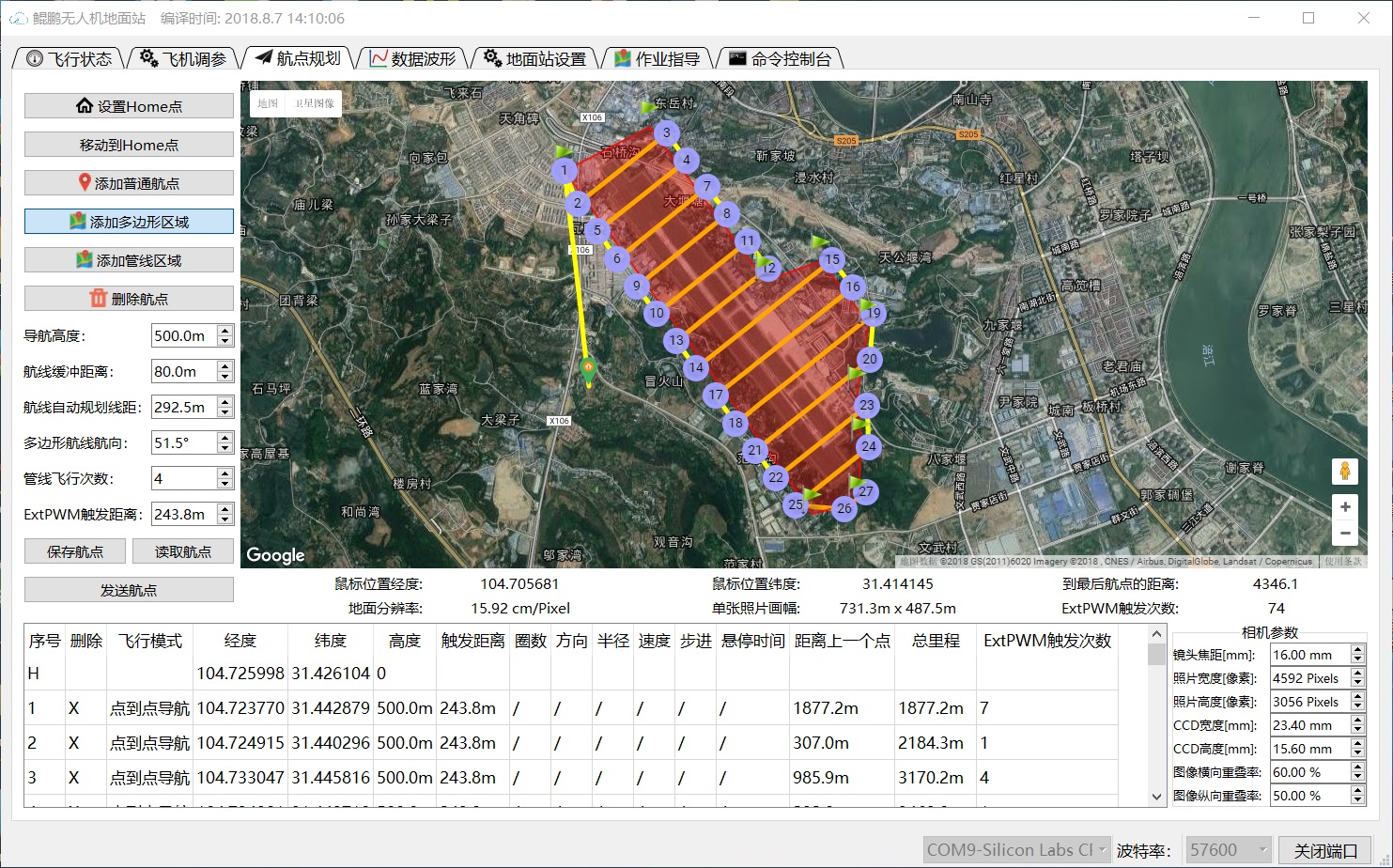1393x868 pixels.
Task: Open the 57600 baud rate dropdown
Action: click(1228, 850)
